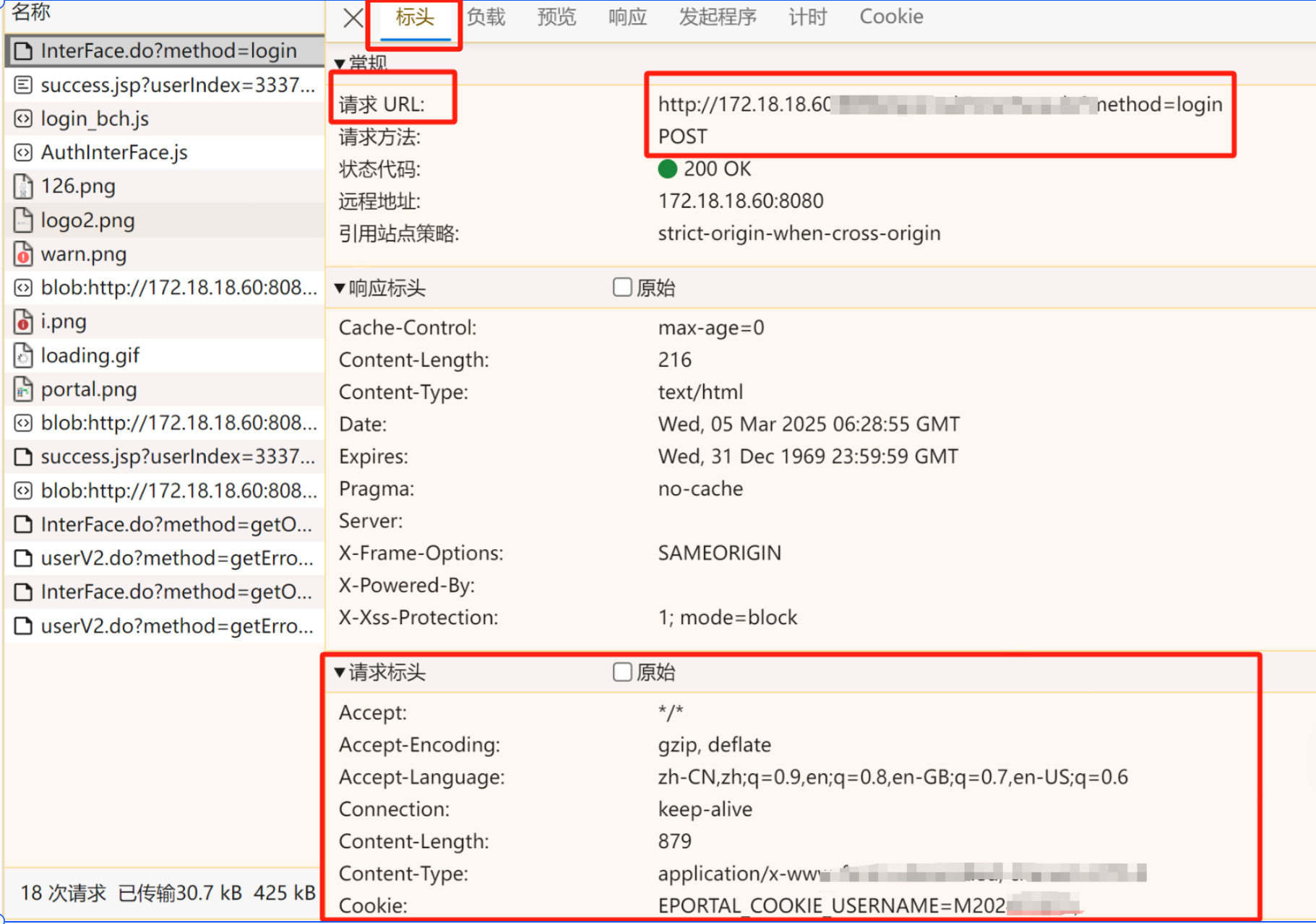Select the first success.jsp?userIndex request
The image size is (1316, 924).
coord(177,85)
